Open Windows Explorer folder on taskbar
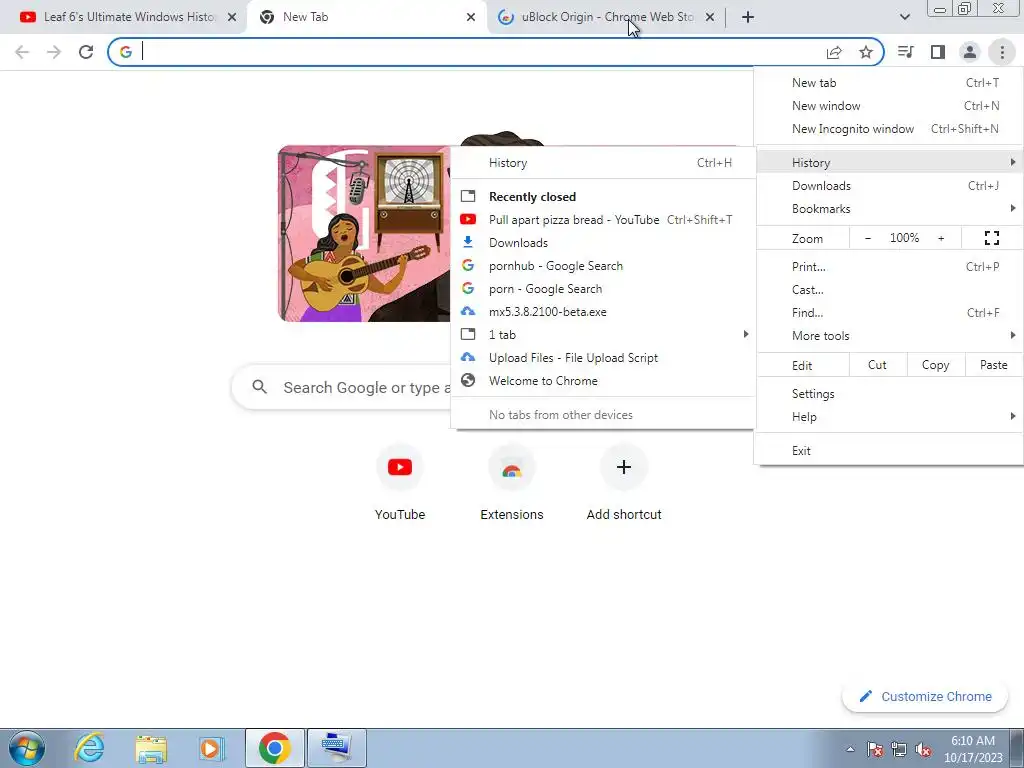1024x768 pixels. [151, 748]
